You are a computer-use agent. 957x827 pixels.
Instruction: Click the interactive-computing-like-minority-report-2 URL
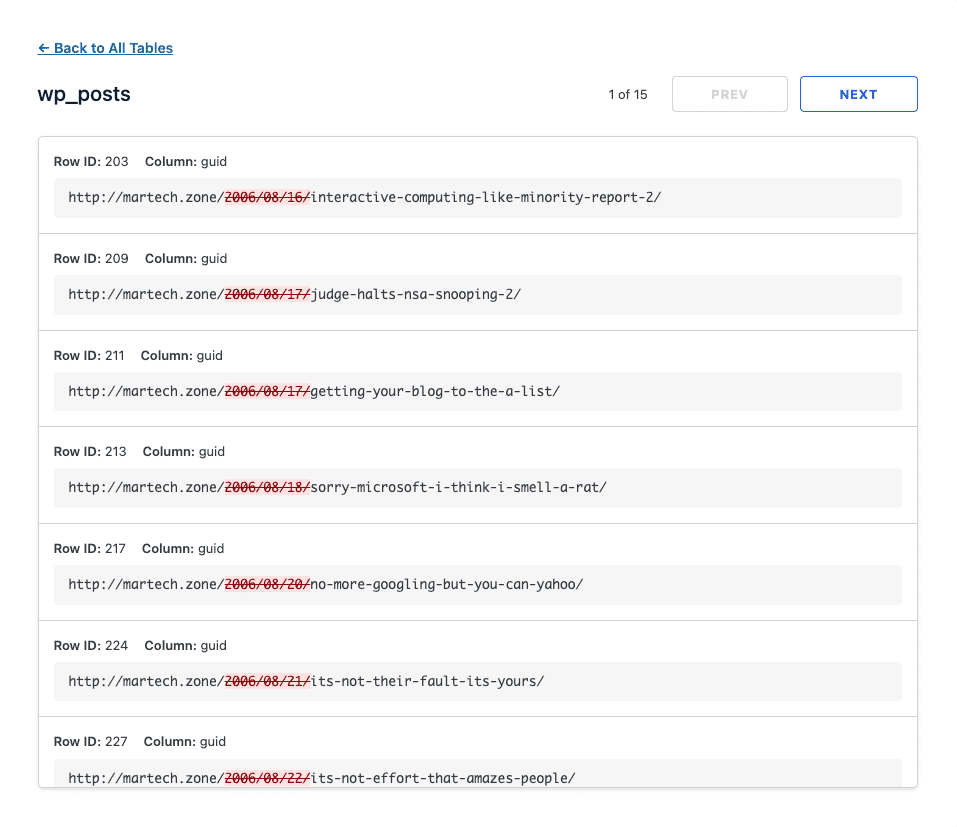click(x=364, y=198)
